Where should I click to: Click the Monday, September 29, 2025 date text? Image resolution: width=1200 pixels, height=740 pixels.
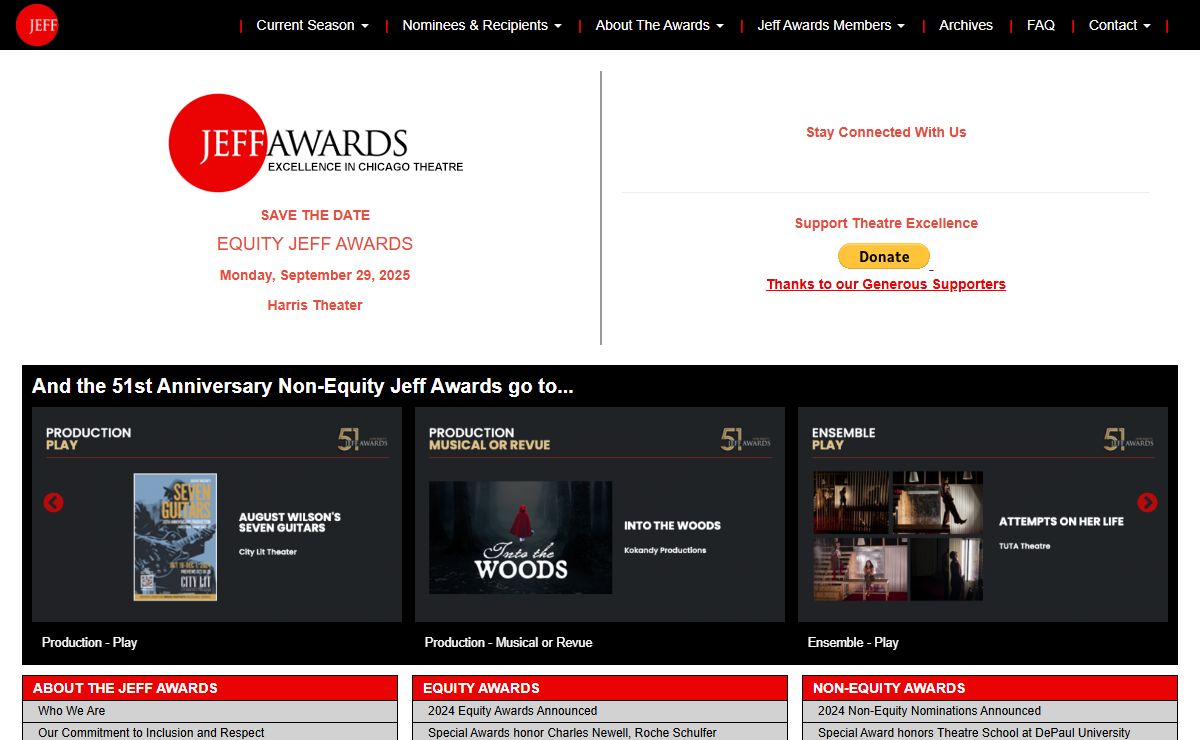(315, 275)
